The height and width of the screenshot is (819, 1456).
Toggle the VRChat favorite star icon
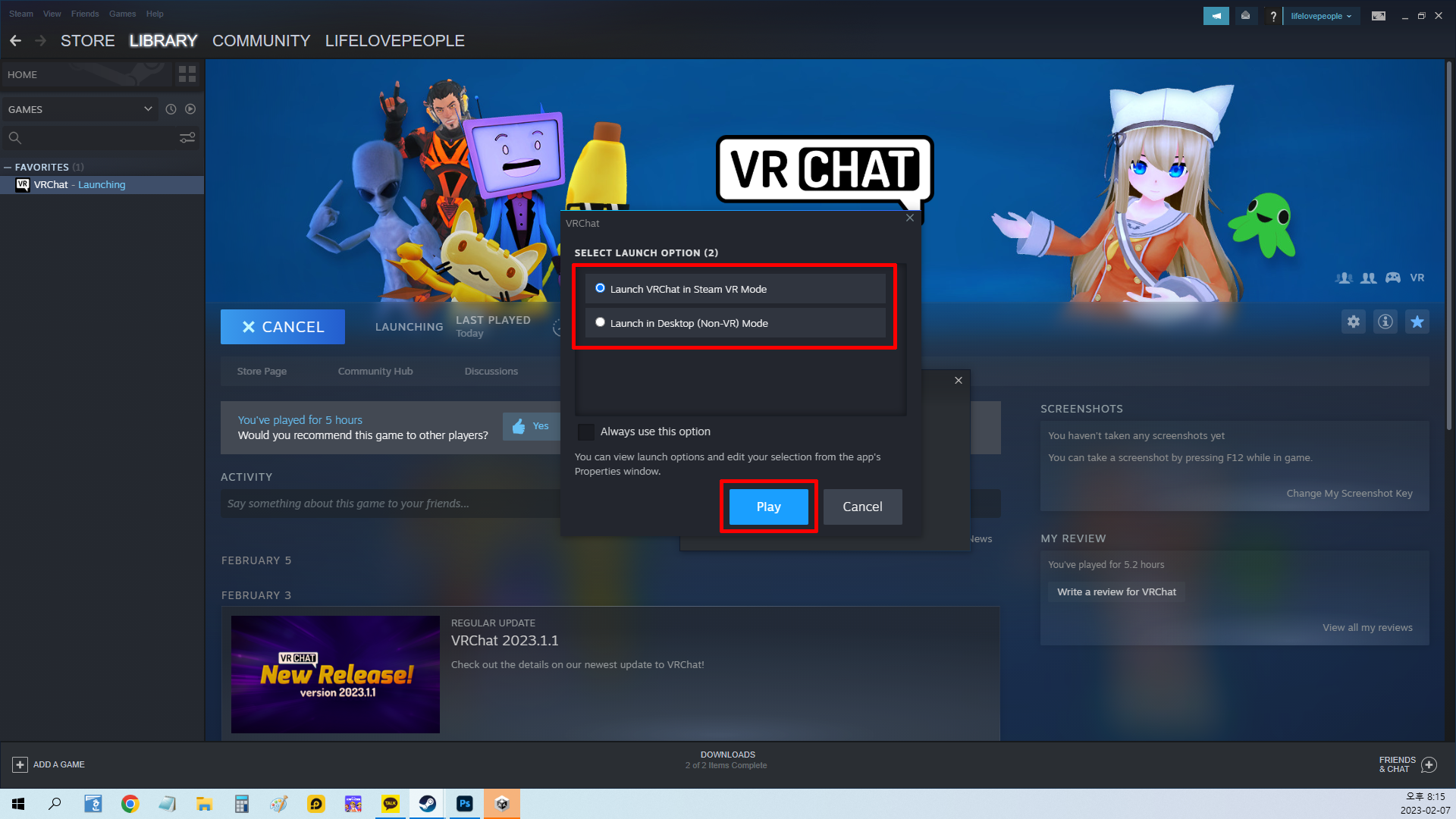pos(1417,322)
